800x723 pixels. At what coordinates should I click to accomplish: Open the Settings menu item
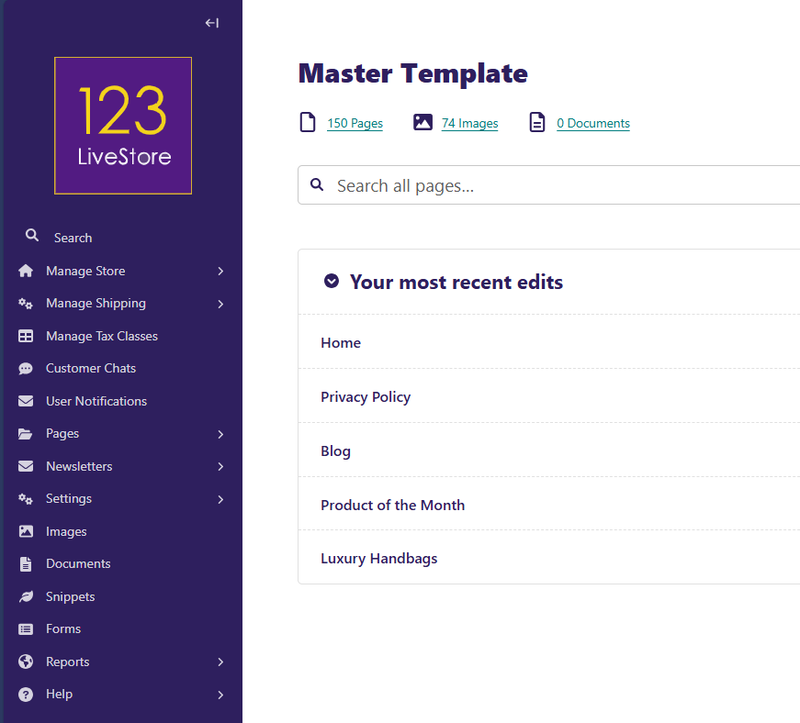pos(69,499)
